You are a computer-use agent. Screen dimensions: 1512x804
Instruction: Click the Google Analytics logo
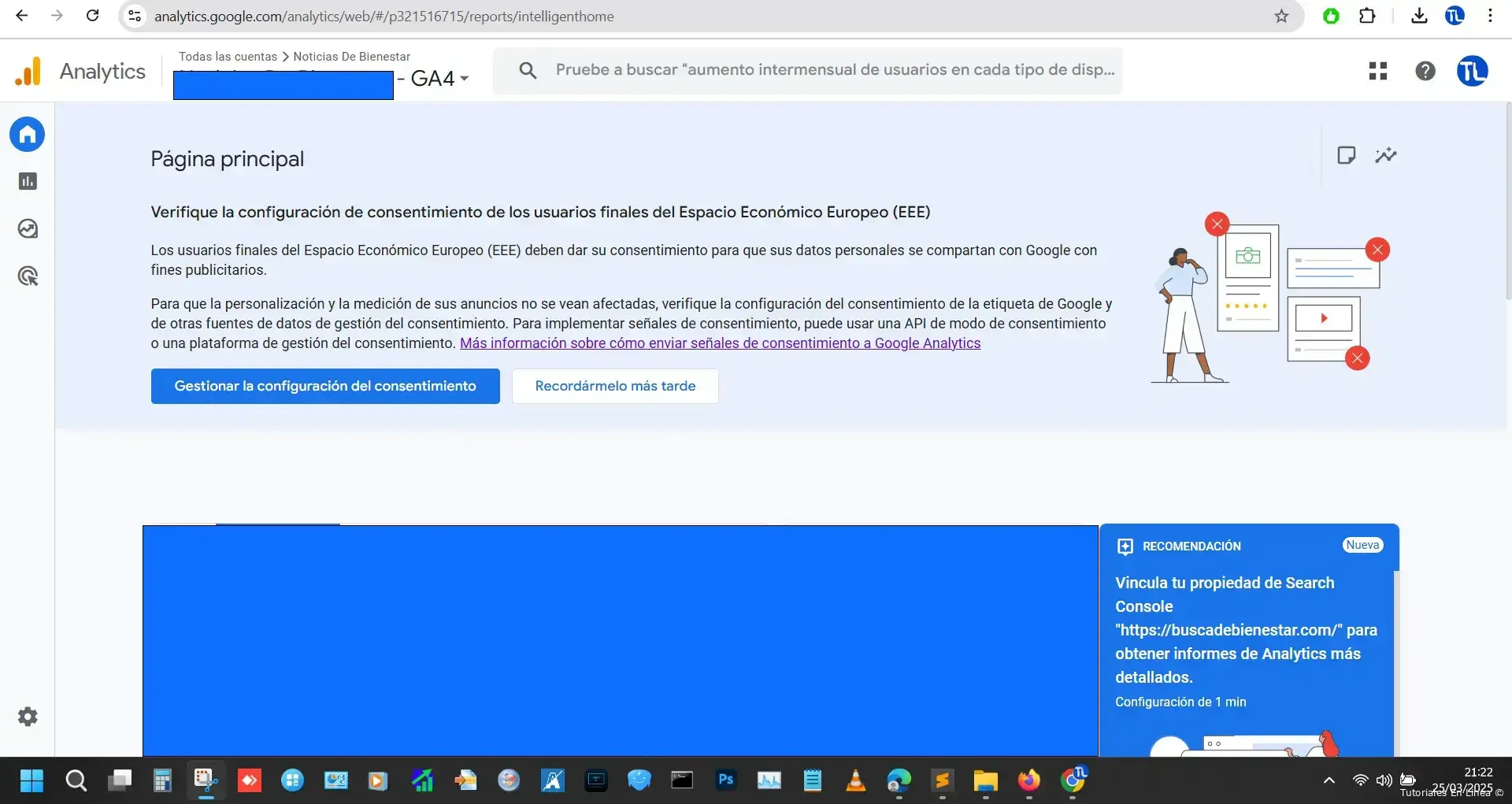click(x=28, y=71)
